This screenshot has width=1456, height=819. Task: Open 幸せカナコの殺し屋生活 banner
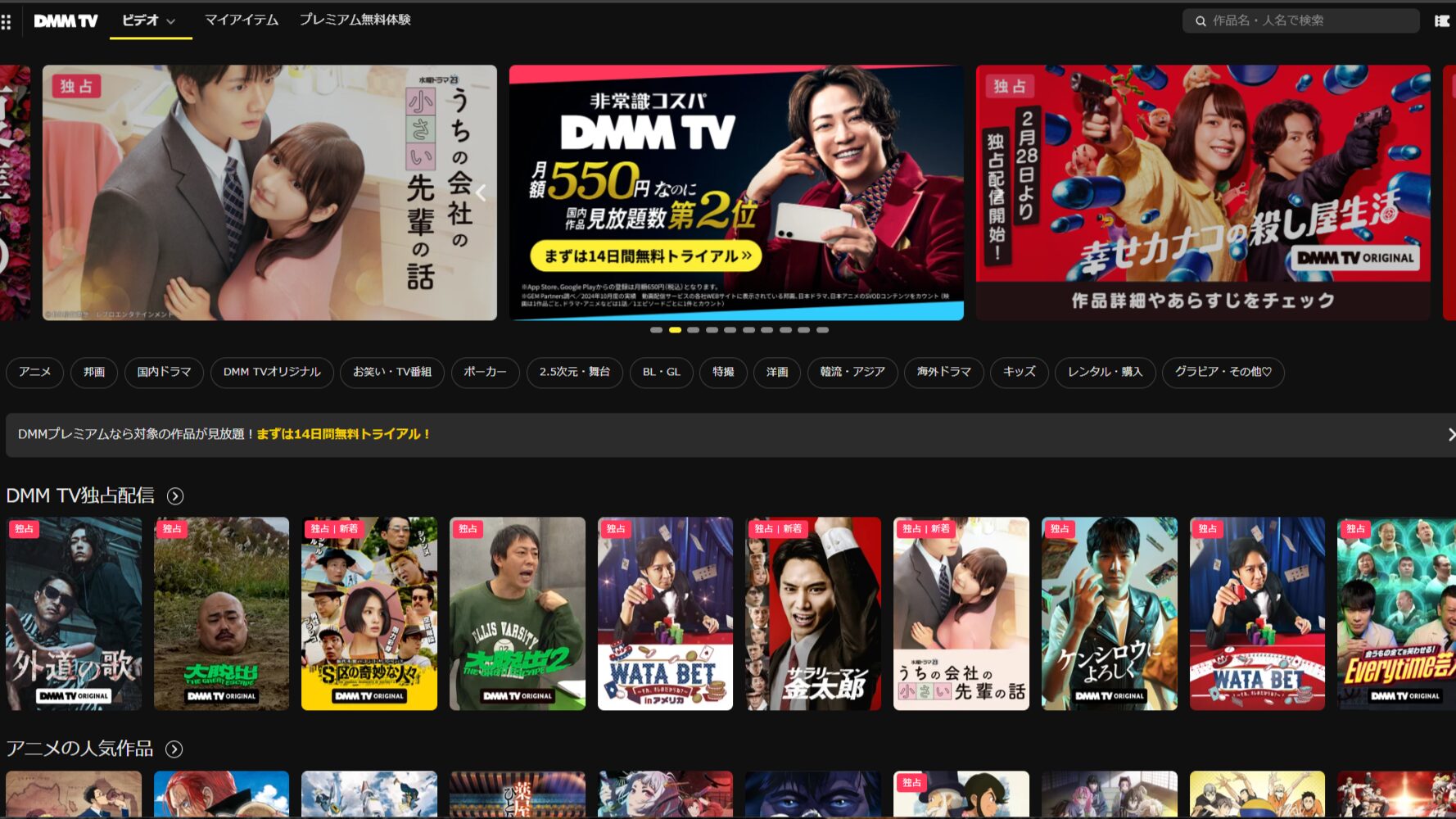[x=1203, y=192]
